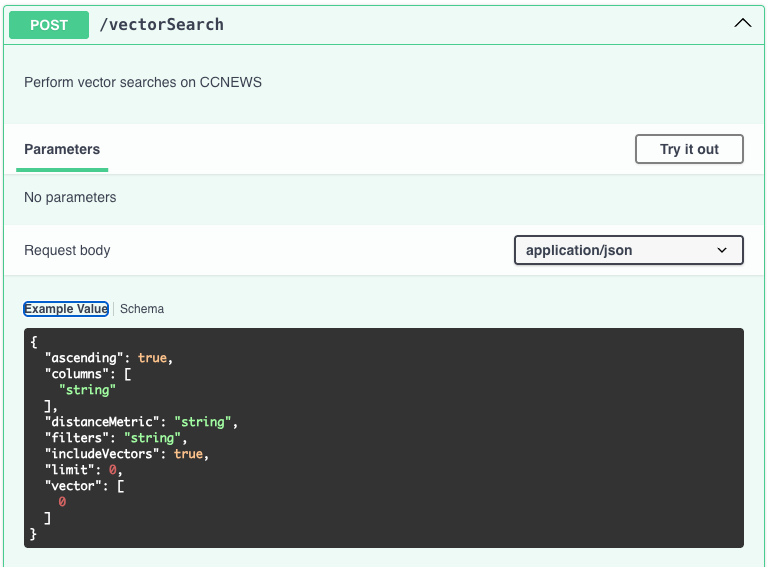The height and width of the screenshot is (567, 767).
Task: Collapse the /vectorSearch operation with the chevron
Action: click(742, 24)
